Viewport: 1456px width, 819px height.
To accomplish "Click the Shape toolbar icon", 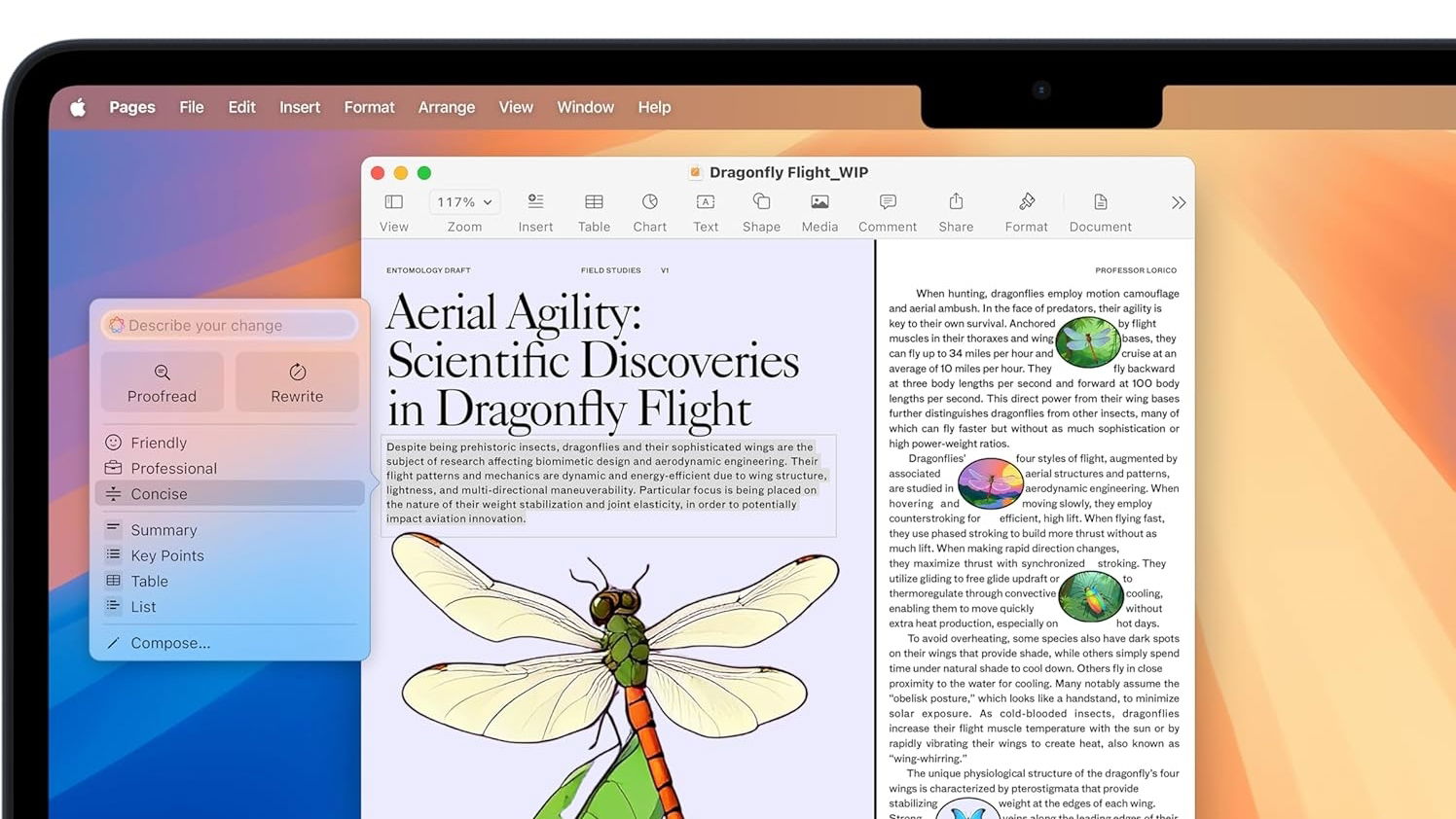I will (x=761, y=201).
